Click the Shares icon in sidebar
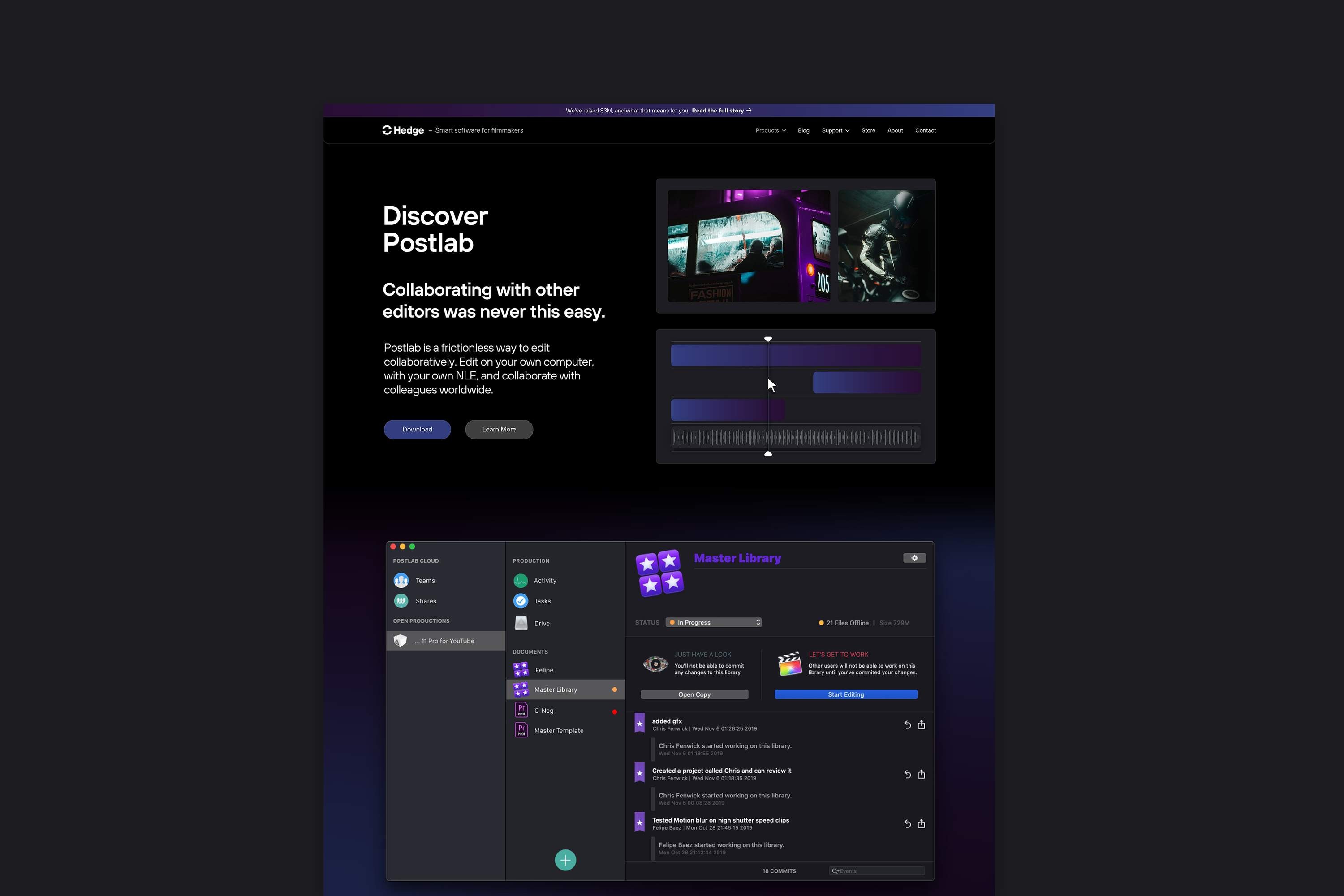Image resolution: width=1344 pixels, height=896 pixels. [x=402, y=600]
